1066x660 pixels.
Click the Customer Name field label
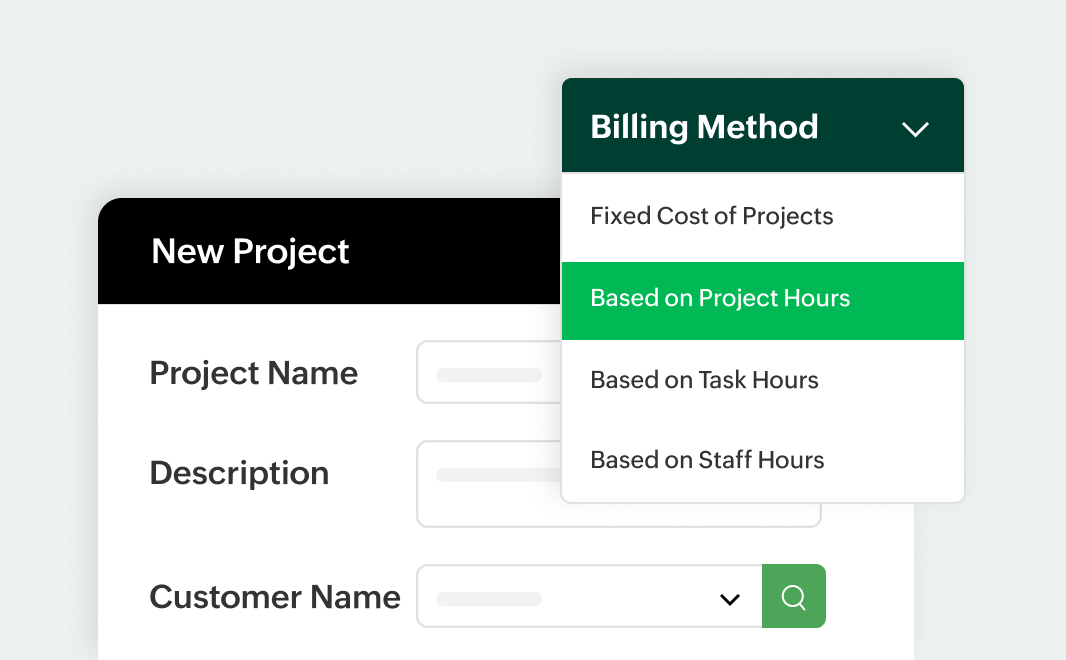(x=275, y=597)
